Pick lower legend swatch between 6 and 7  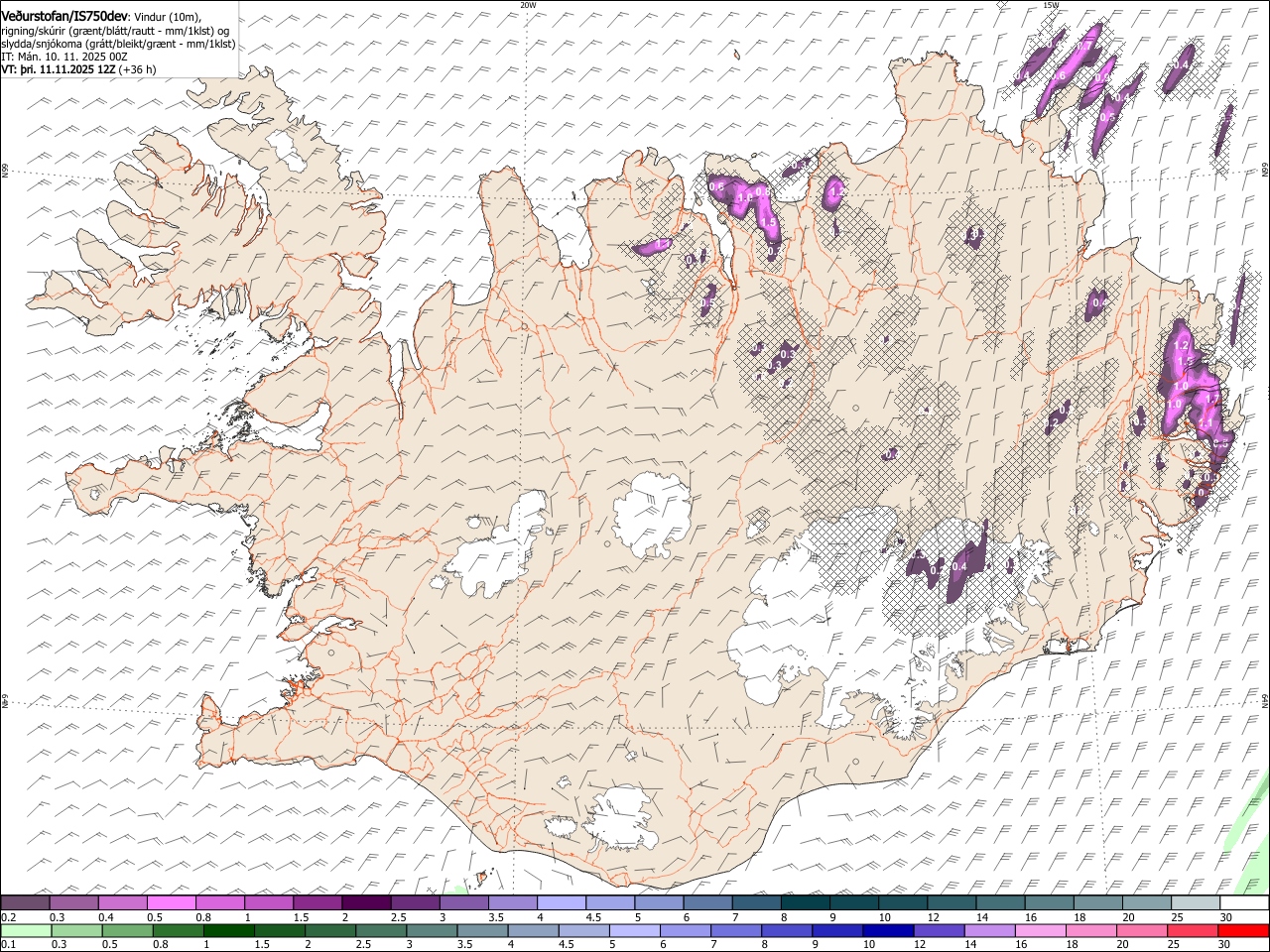click(685, 930)
